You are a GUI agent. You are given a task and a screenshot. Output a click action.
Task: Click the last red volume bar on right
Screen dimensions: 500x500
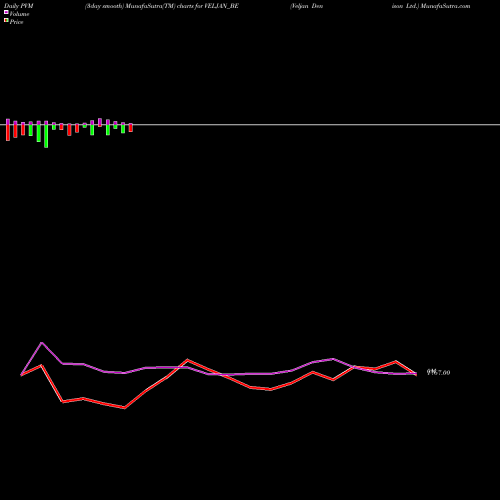[x=131, y=128]
